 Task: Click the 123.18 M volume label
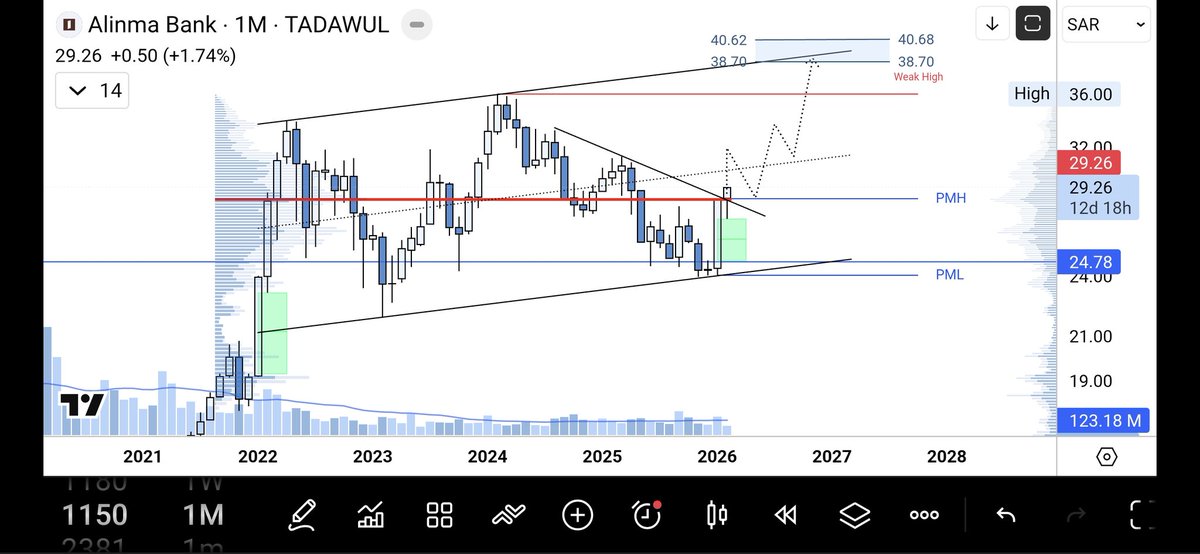point(1103,421)
